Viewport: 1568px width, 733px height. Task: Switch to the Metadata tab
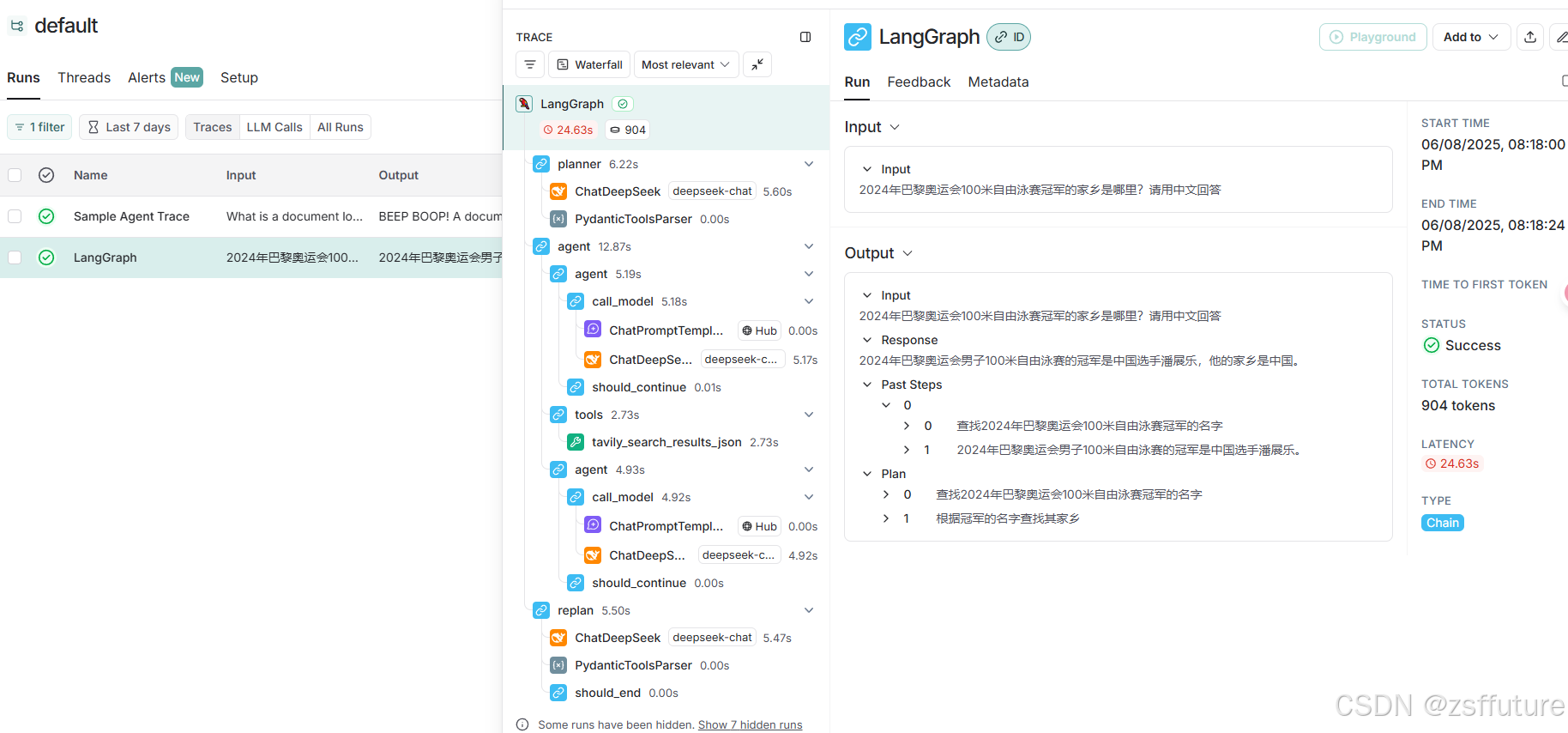click(x=998, y=82)
